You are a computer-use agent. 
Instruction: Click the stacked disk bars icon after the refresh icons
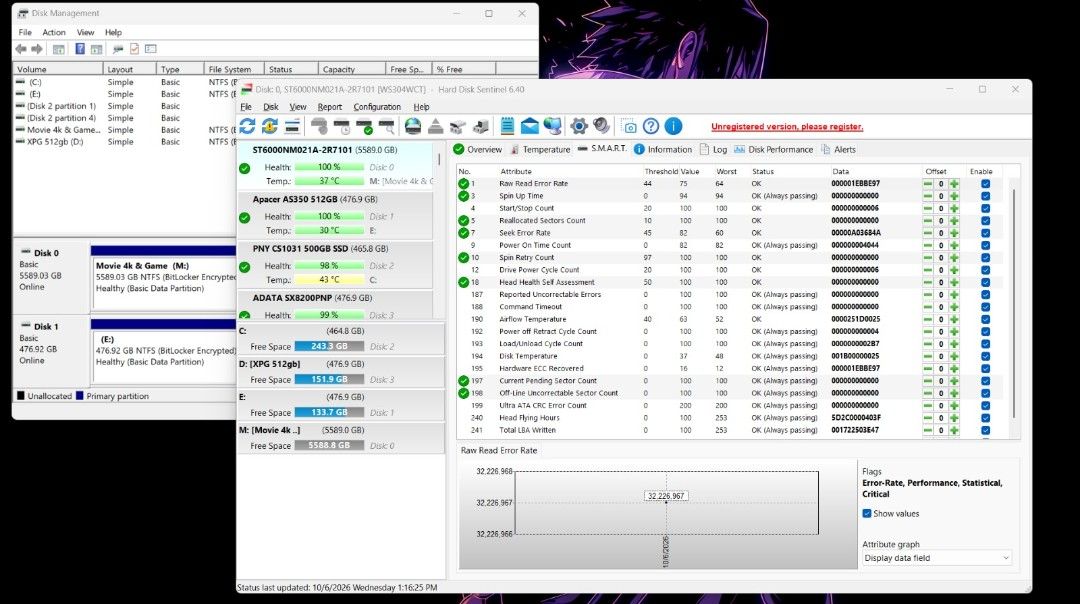292,126
